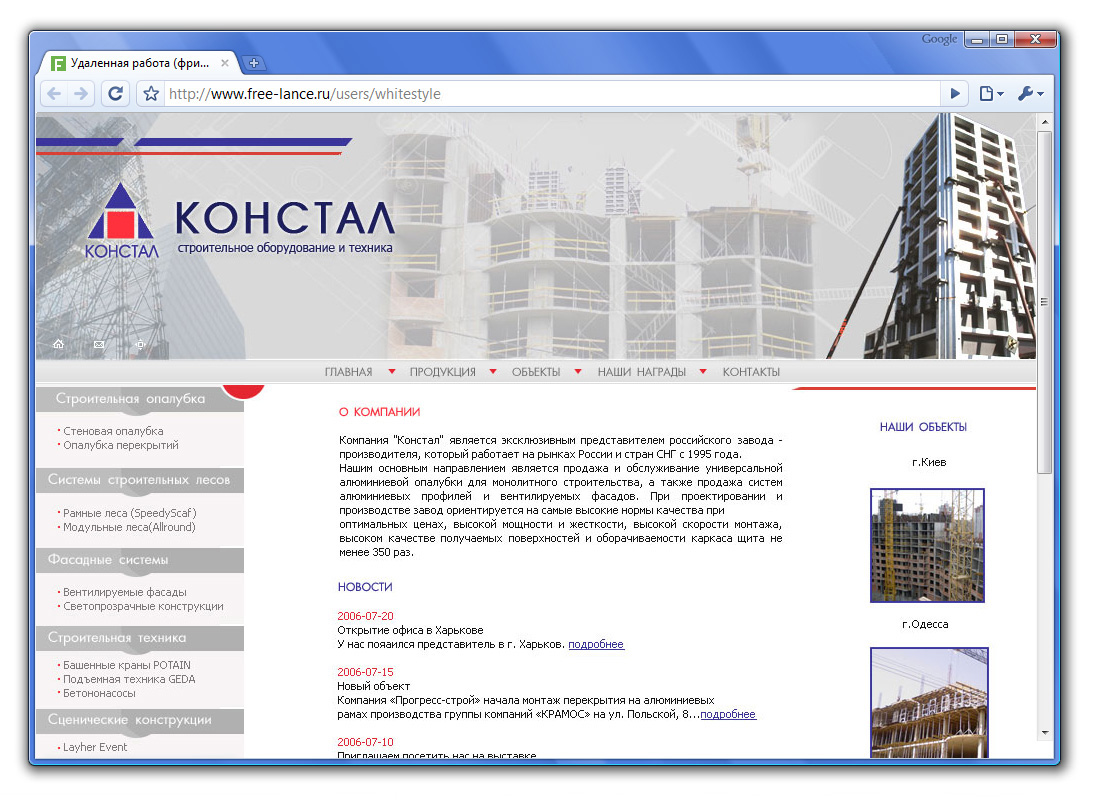
Task: Select Сценические конструкции sidebar heading
Action: 130,720
